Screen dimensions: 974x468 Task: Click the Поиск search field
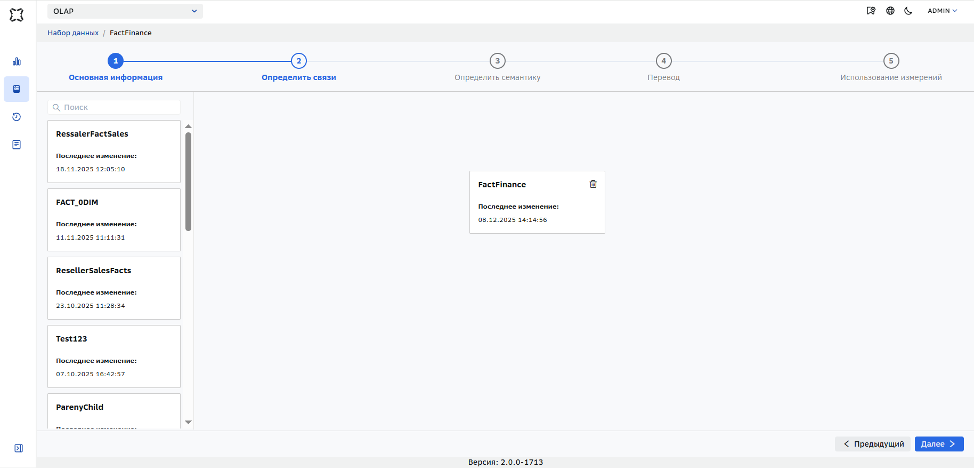(x=114, y=108)
